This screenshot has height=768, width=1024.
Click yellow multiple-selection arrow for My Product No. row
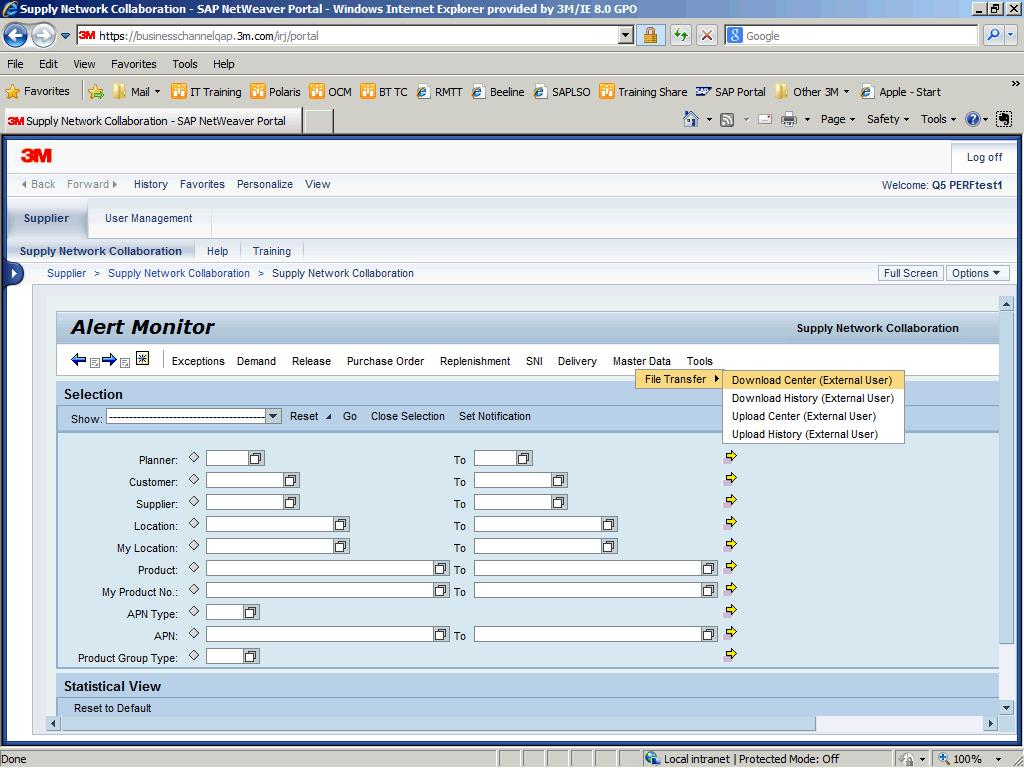coord(730,588)
